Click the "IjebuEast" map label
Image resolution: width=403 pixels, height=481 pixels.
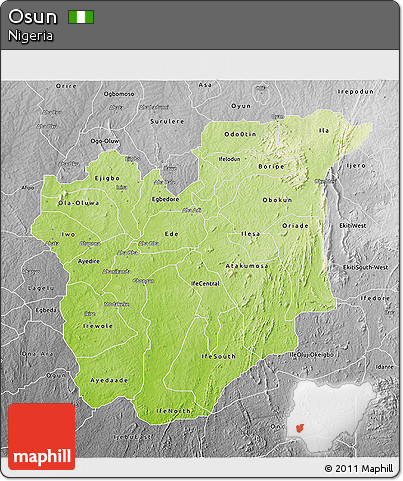click(133, 437)
